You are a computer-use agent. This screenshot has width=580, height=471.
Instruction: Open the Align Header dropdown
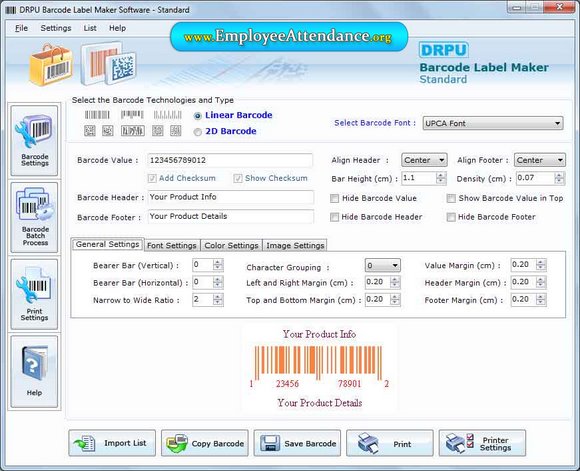[424, 160]
